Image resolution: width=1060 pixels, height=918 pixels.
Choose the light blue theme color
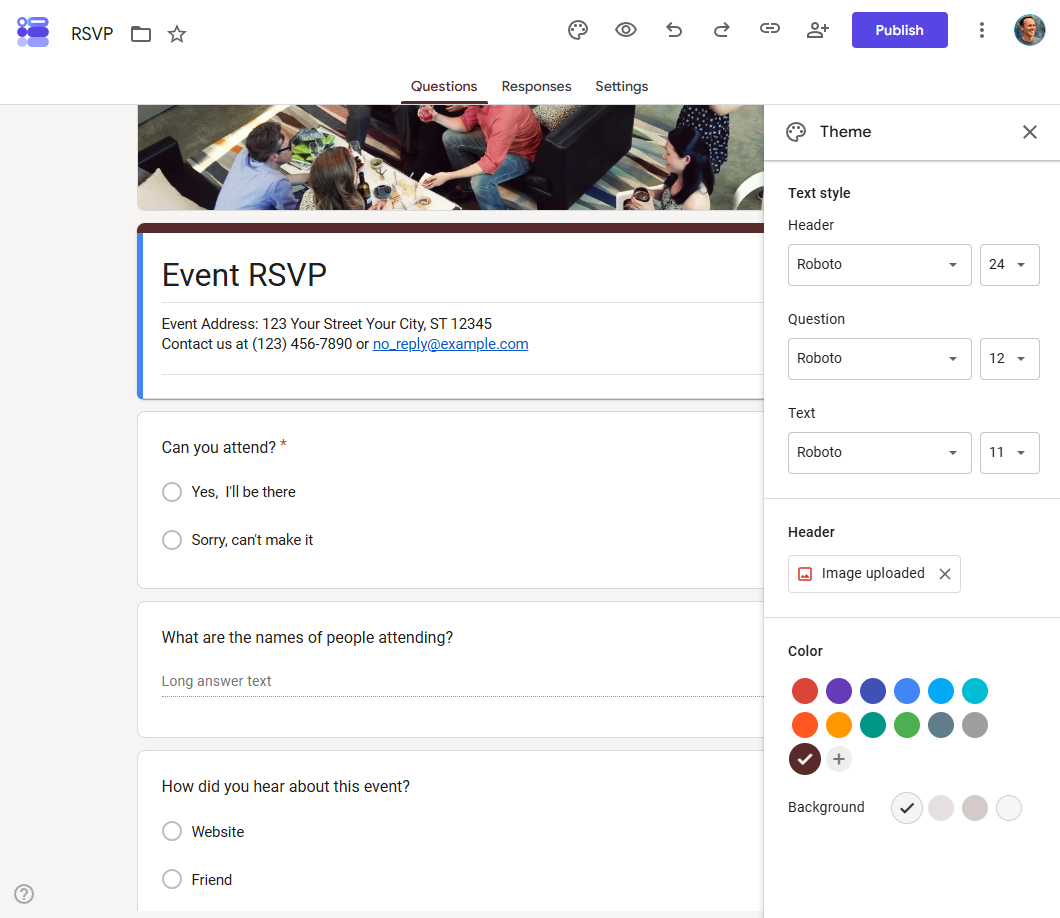(941, 691)
